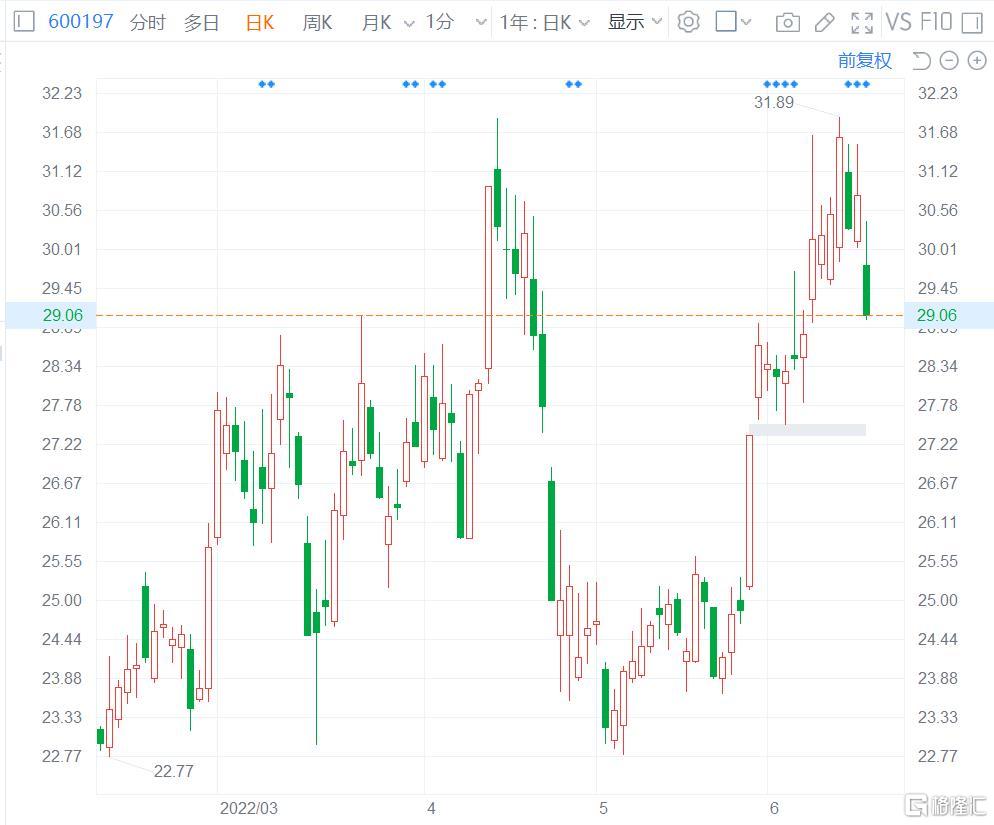Select the 1分 one-minute interval
This screenshot has height=825, width=994.
pyautogui.click(x=439, y=22)
